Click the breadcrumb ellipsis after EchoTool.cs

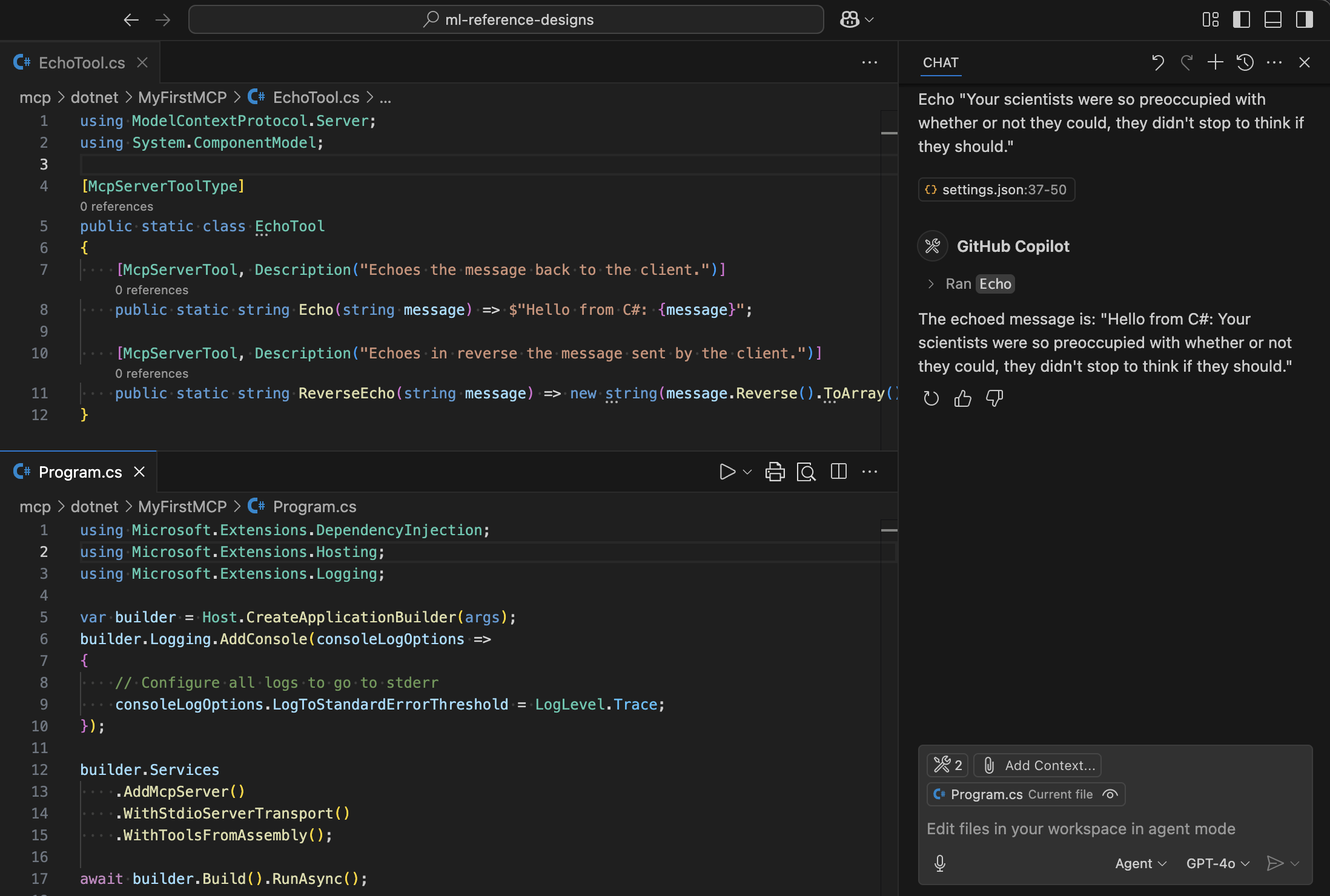pyautogui.click(x=385, y=97)
